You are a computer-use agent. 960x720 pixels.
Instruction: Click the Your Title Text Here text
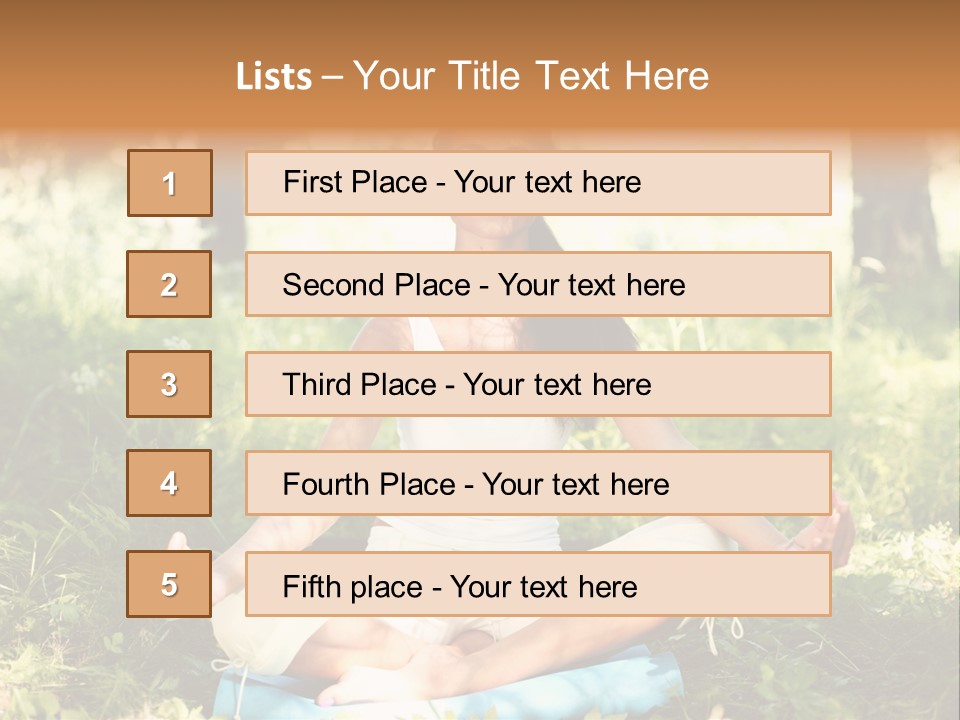[x=531, y=77]
